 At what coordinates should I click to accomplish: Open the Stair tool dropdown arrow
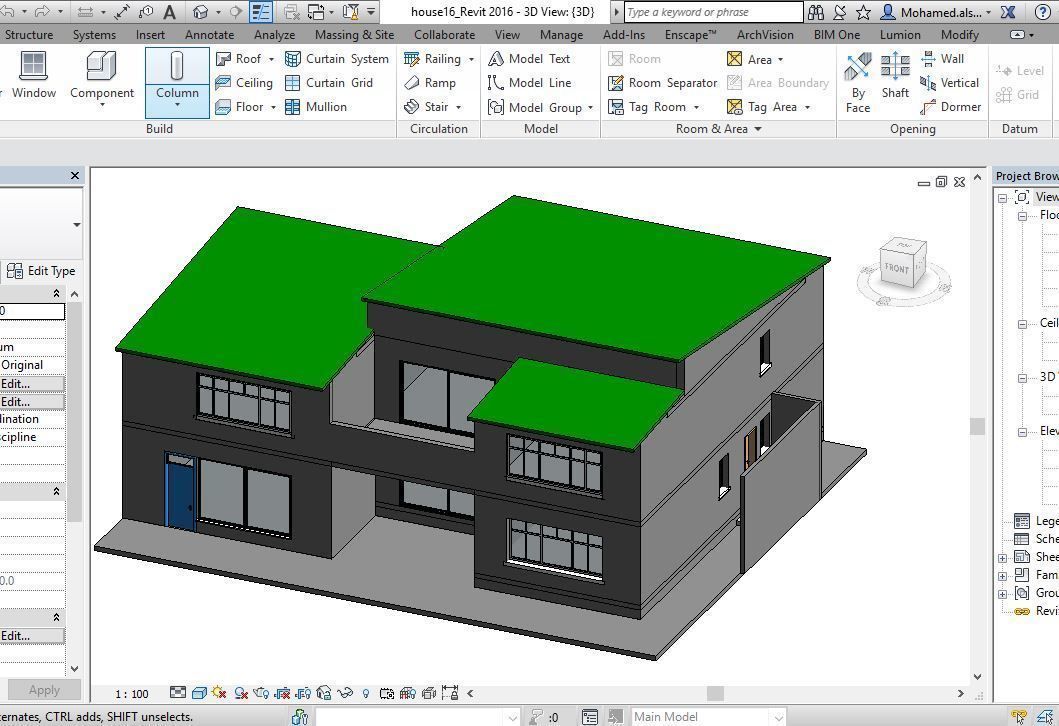click(459, 107)
